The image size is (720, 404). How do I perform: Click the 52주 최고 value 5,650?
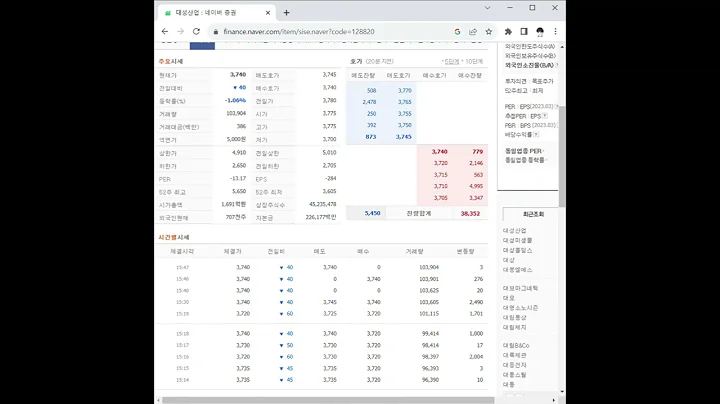click(x=239, y=191)
